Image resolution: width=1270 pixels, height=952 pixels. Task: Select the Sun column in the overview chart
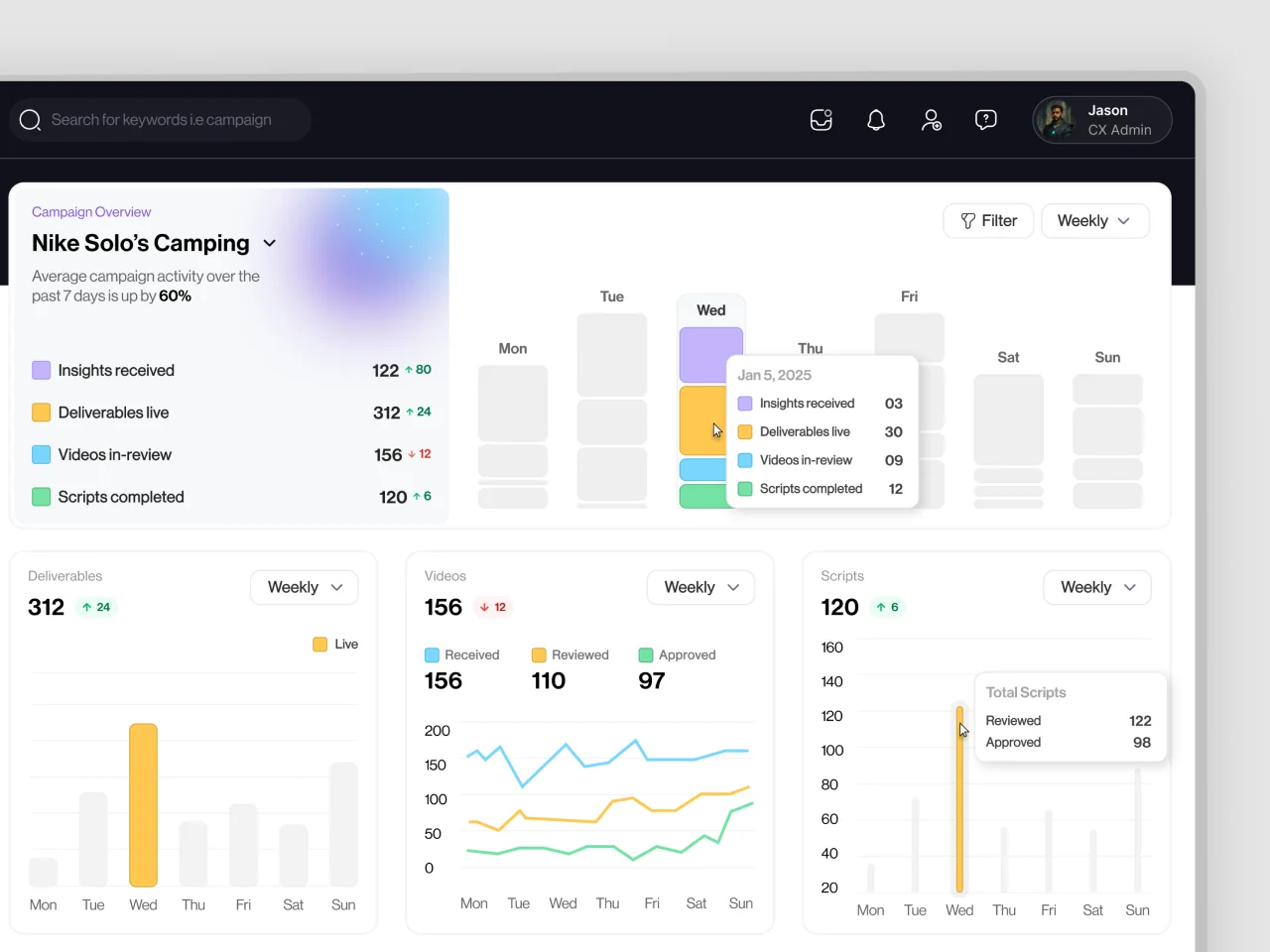coord(1107,440)
